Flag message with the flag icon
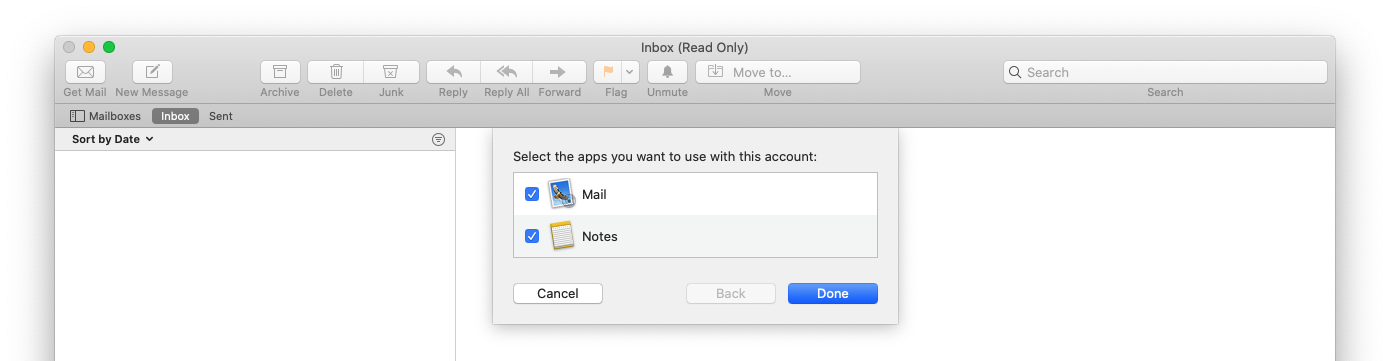1383x361 pixels. (x=607, y=72)
